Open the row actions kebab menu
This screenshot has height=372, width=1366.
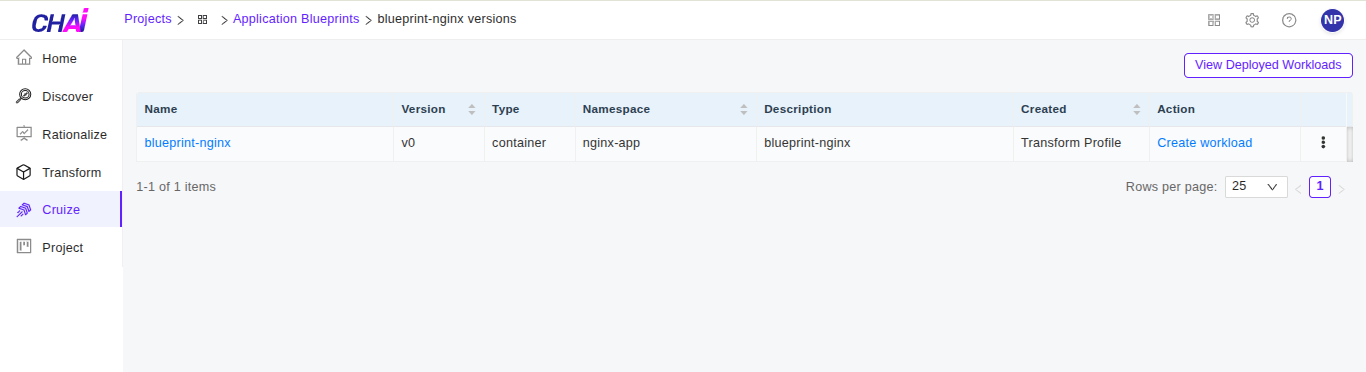pyautogui.click(x=1323, y=143)
